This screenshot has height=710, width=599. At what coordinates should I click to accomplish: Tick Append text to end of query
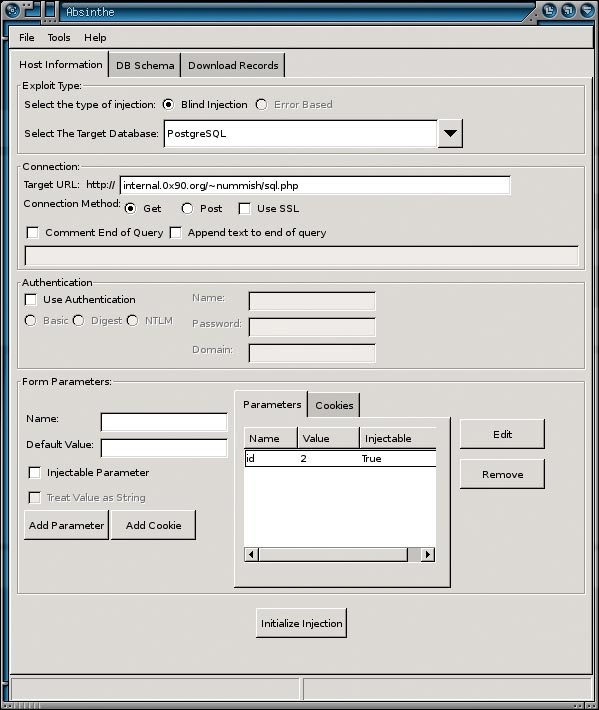175,232
